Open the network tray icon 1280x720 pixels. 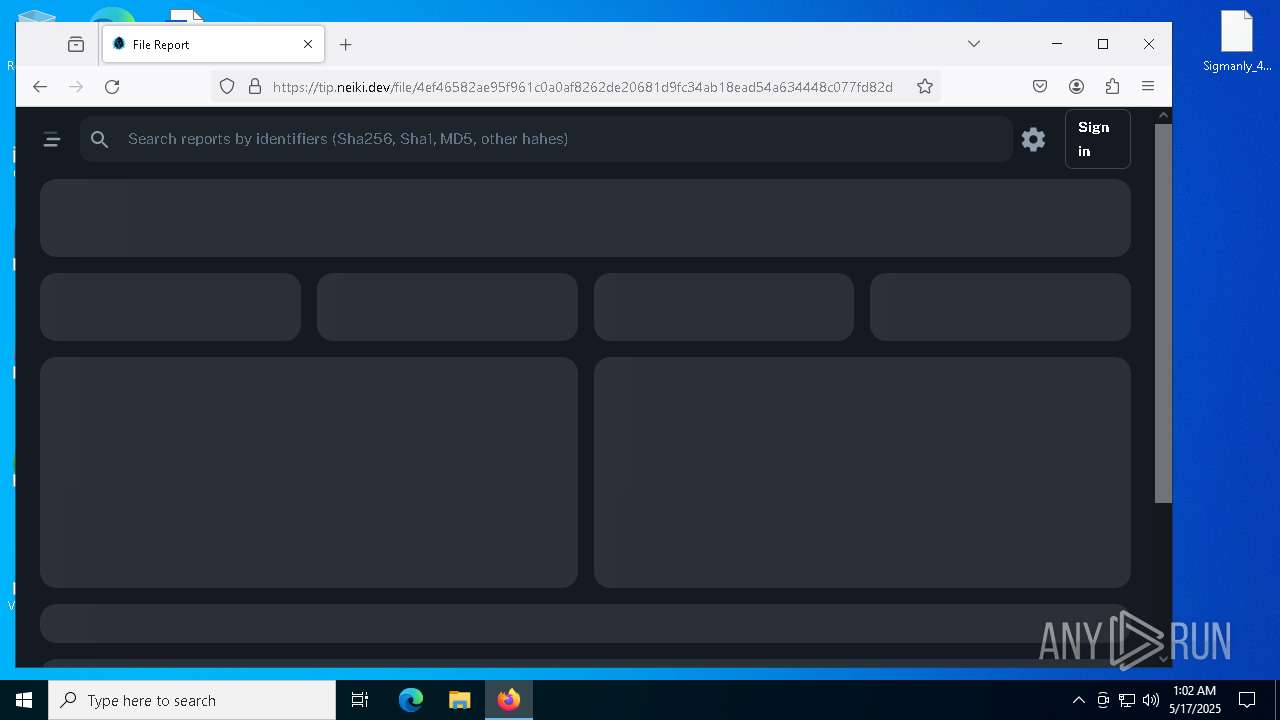(x=1127, y=700)
